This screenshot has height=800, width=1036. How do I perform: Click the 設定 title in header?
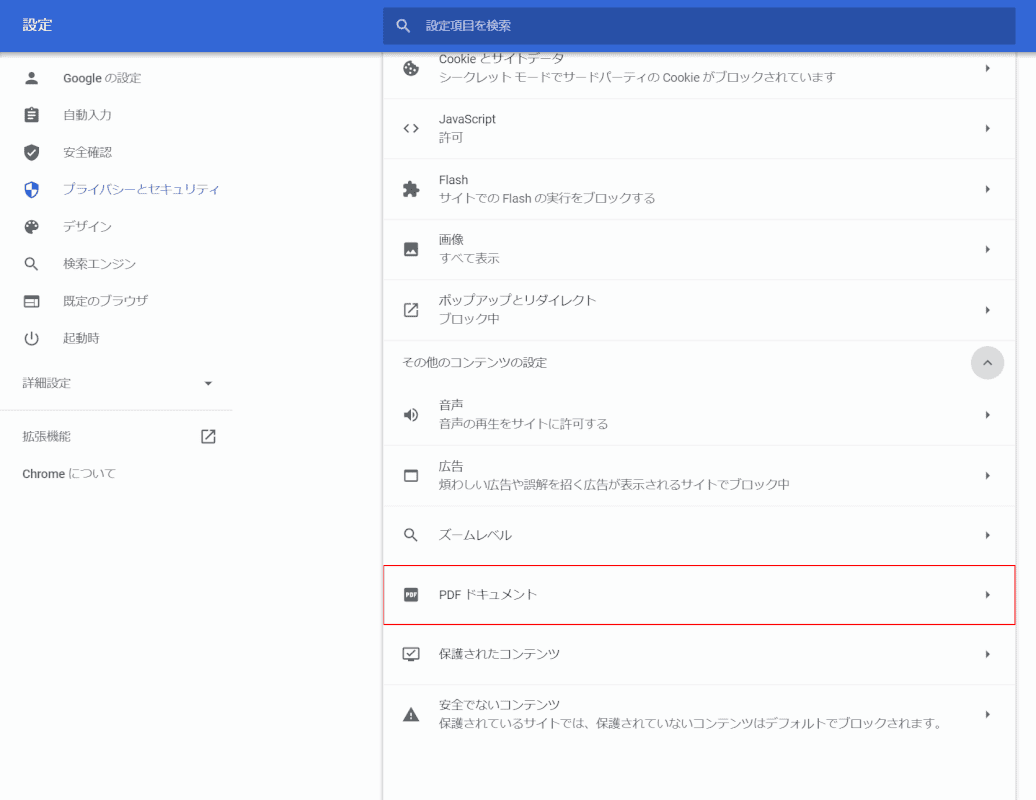[37, 25]
